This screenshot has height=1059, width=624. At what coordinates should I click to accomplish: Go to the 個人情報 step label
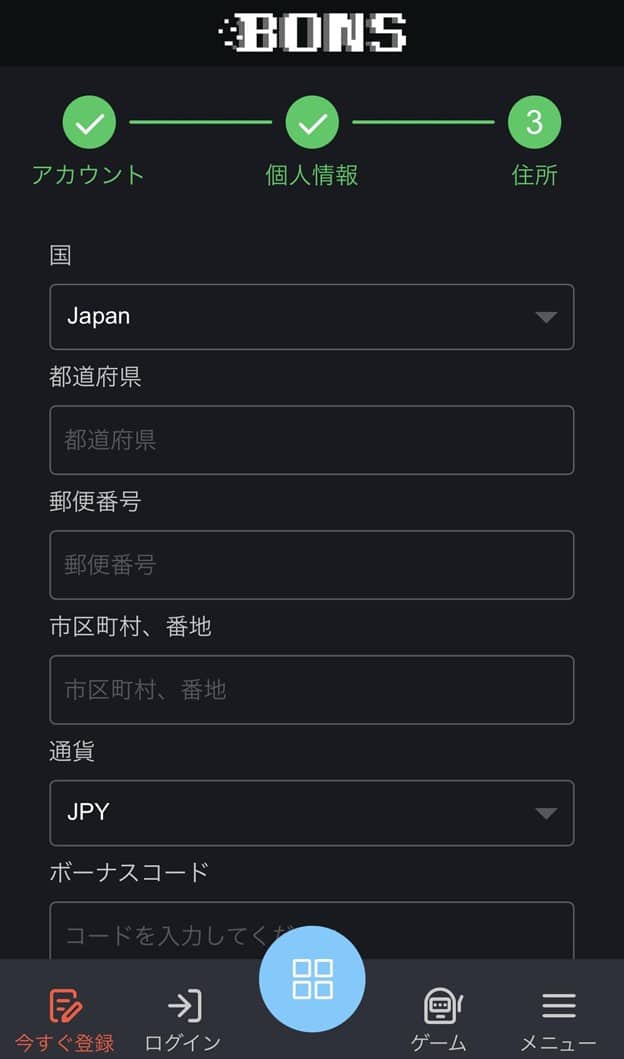click(312, 175)
